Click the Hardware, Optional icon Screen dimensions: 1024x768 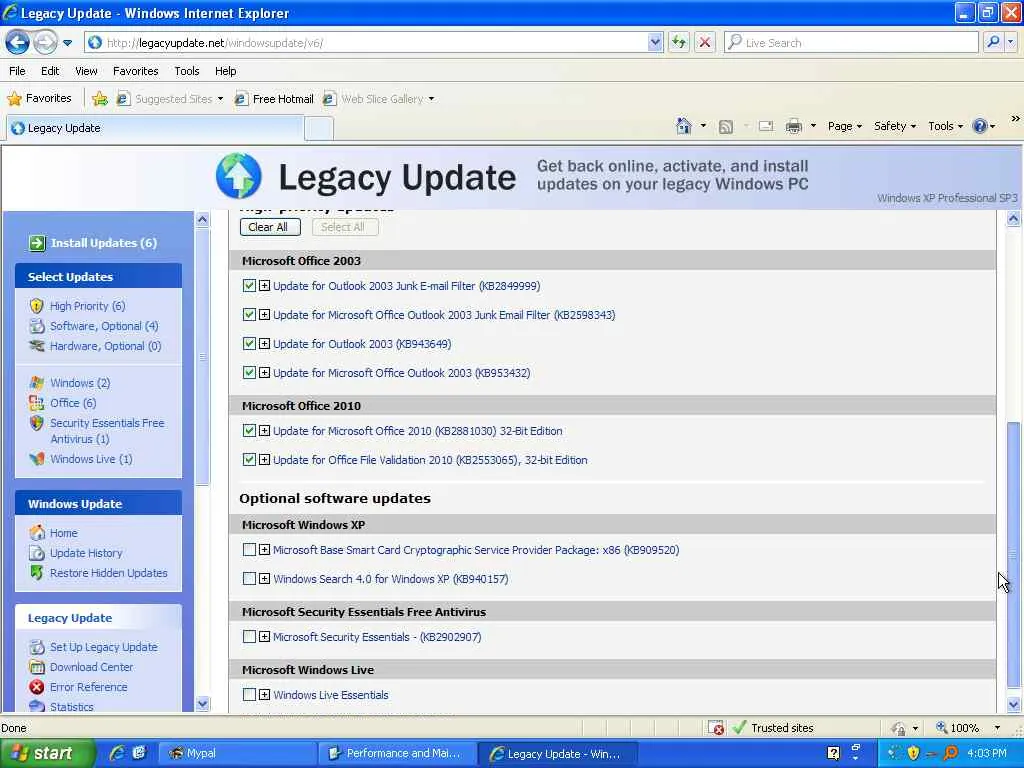(x=37, y=345)
